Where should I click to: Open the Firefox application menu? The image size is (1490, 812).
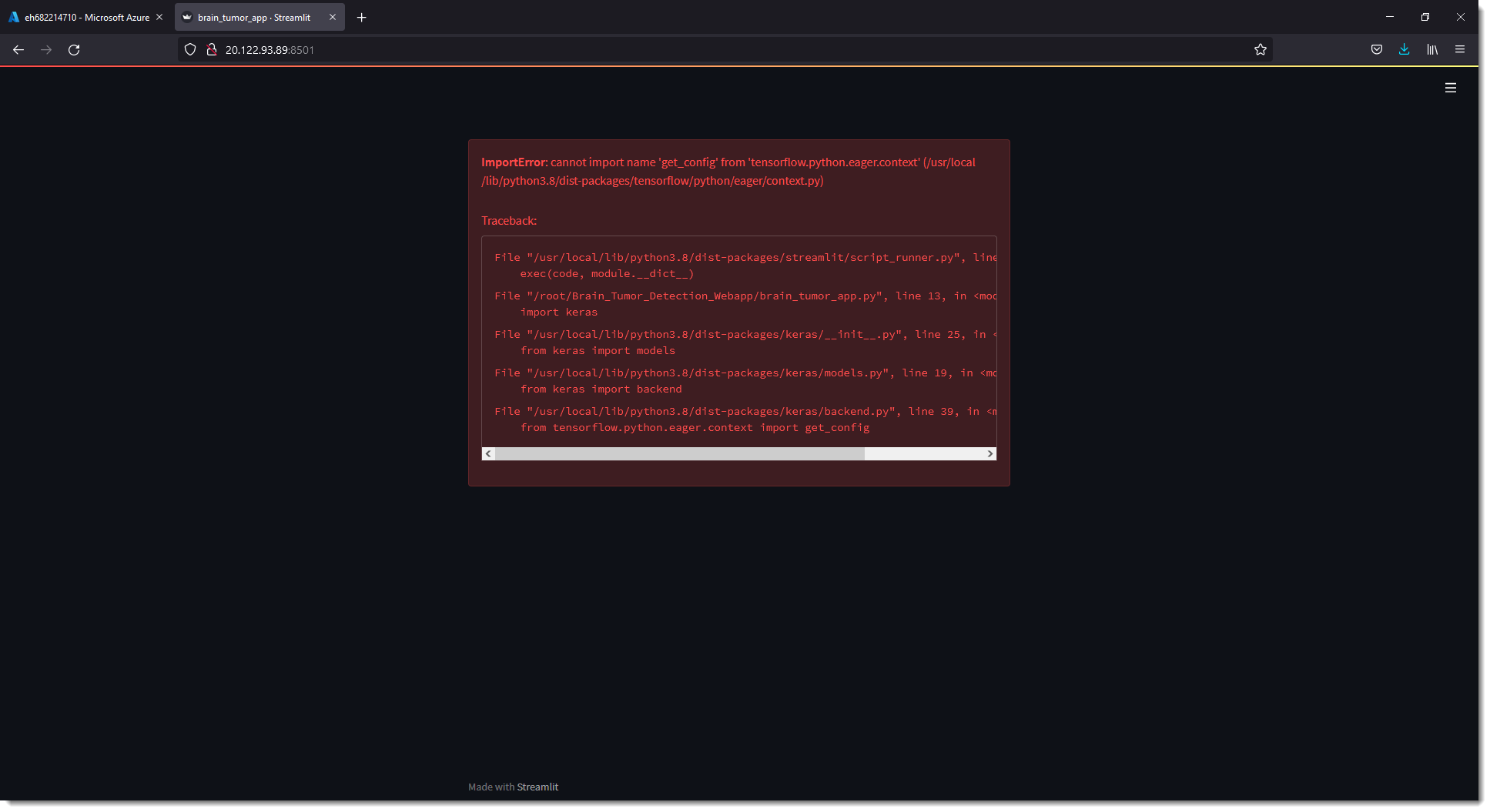[x=1459, y=49]
